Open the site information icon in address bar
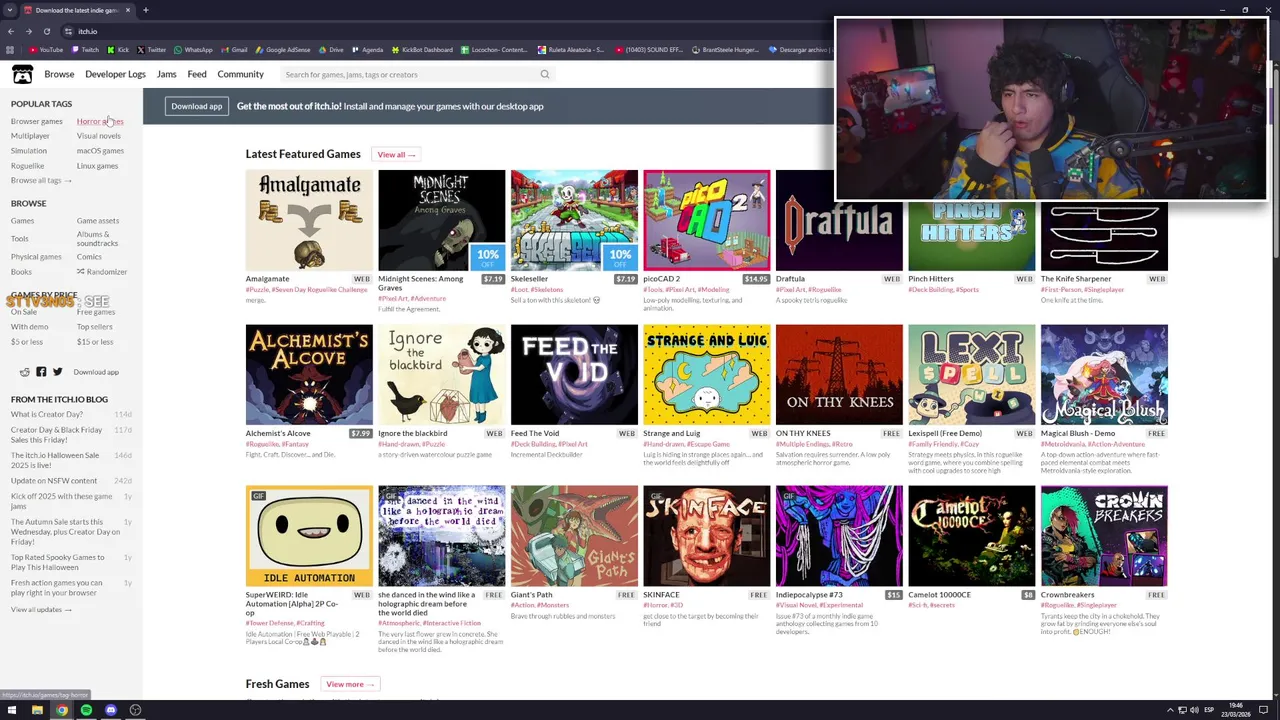This screenshot has width=1280, height=720. (x=68, y=31)
